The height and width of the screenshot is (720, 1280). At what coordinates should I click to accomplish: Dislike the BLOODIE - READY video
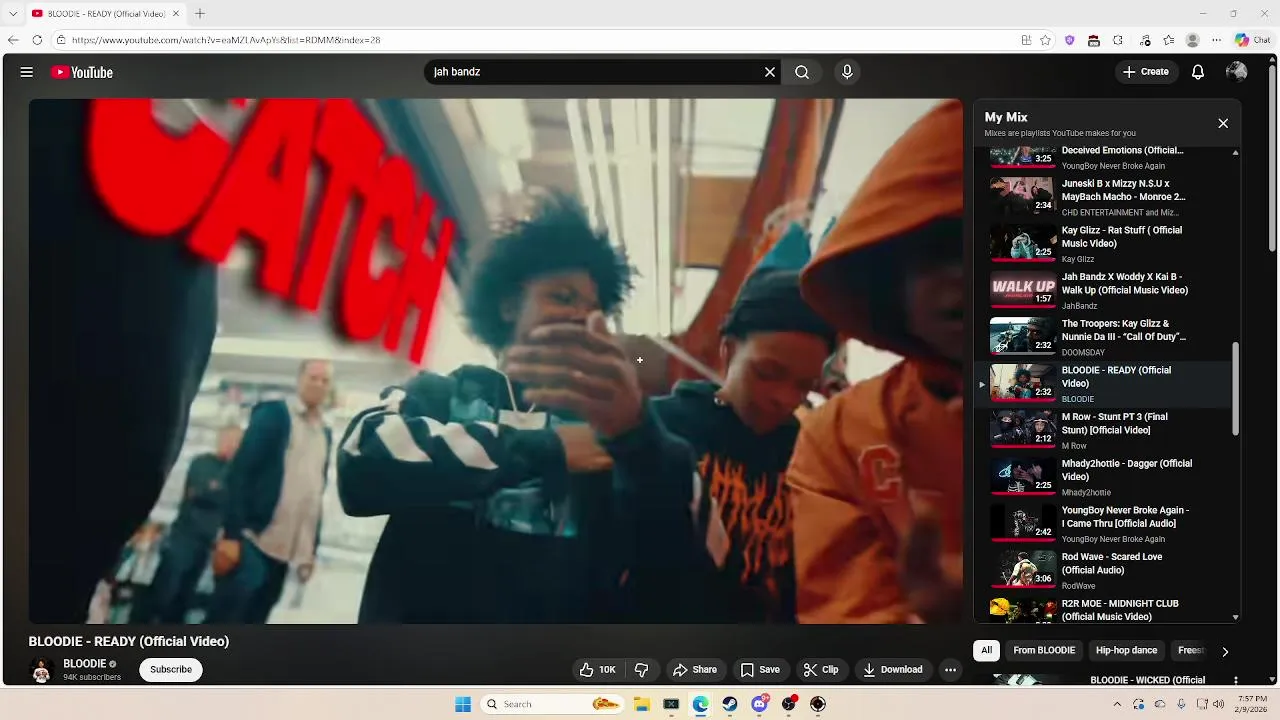pyautogui.click(x=642, y=670)
